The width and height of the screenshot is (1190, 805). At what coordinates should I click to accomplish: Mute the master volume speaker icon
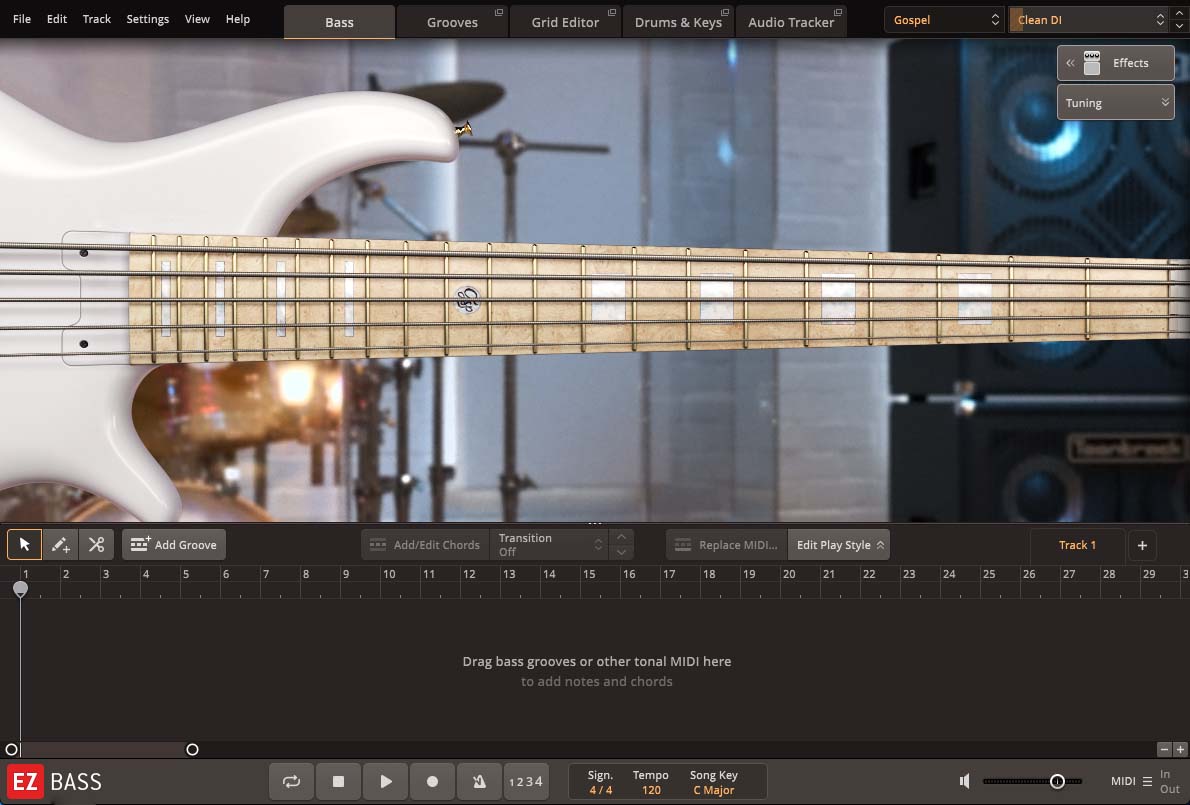pyautogui.click(x=963, y=781)
